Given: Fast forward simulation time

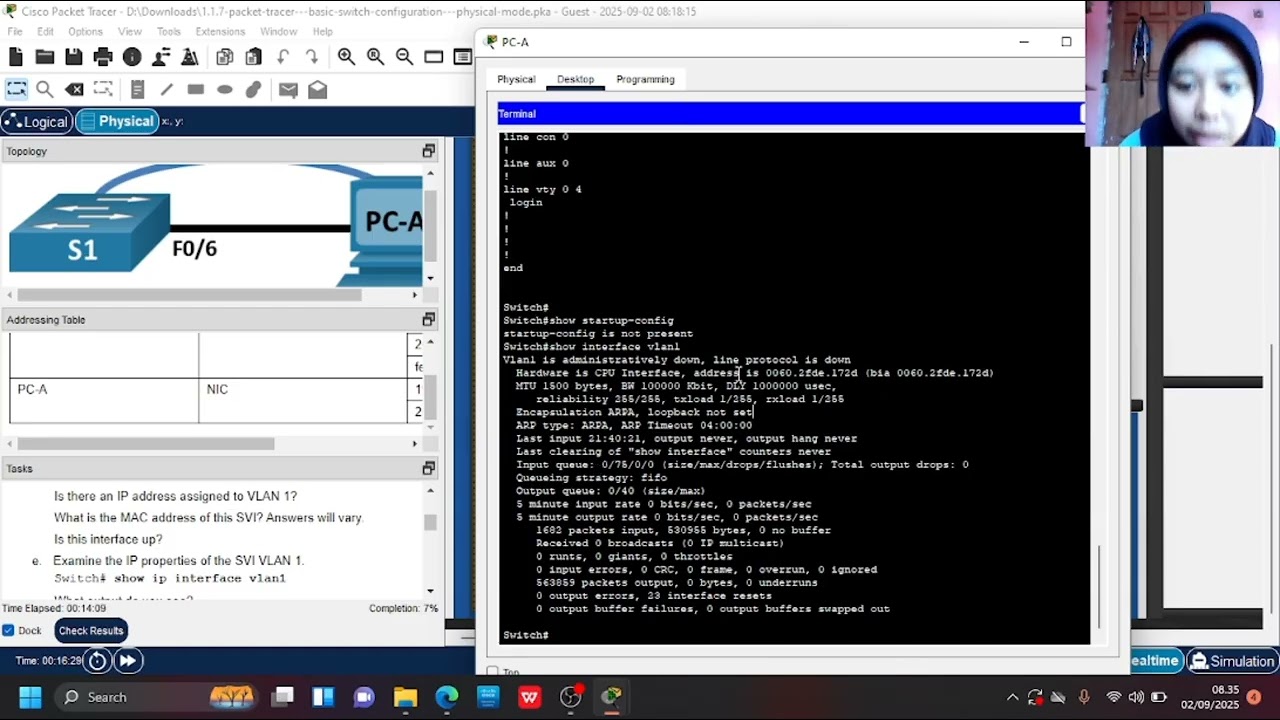Looking at the screenshot, I should [x=127, y=660].
